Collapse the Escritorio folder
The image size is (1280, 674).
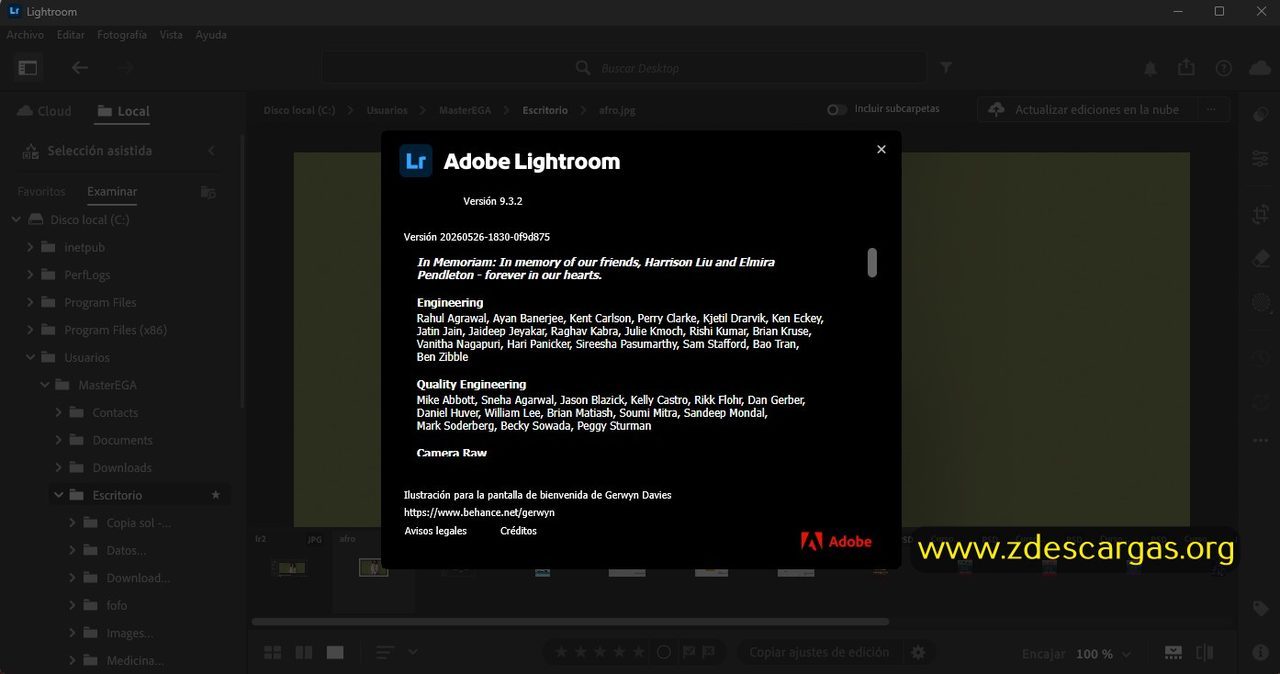59,495
